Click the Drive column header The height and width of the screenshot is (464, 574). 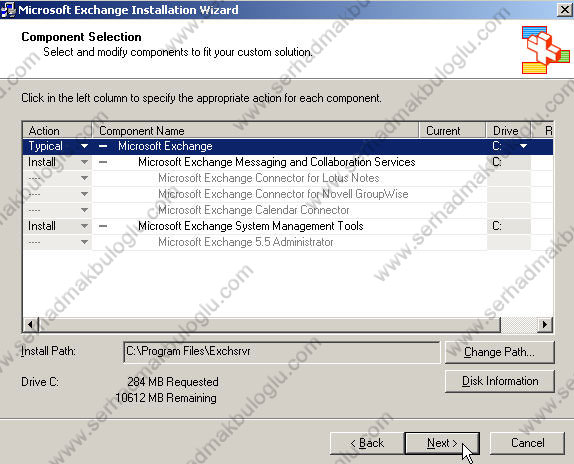click(508, 131)
